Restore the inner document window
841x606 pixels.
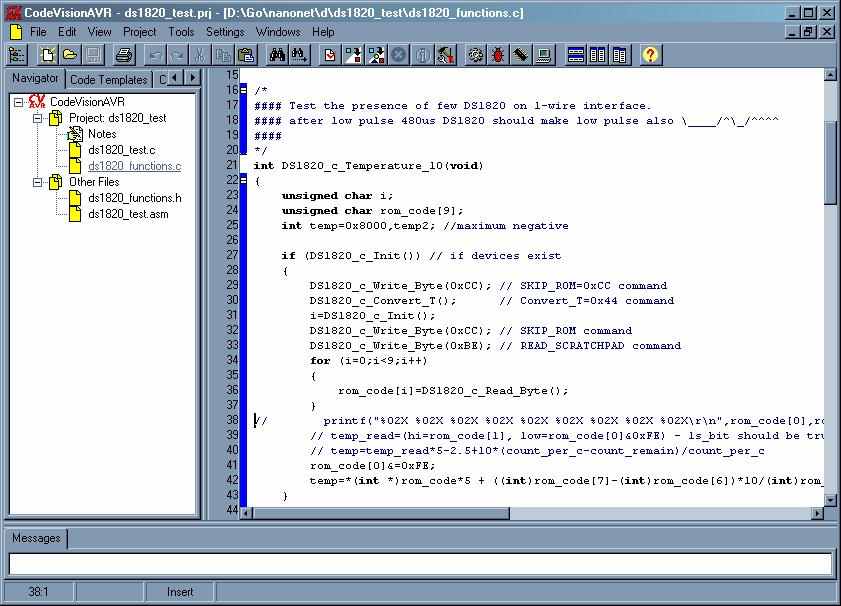coord(809,32)
